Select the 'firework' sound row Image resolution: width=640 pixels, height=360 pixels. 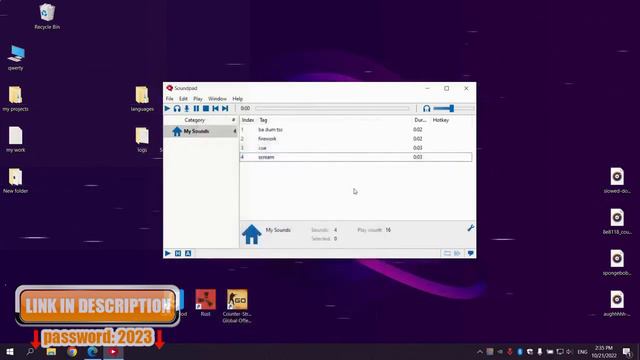356,139
